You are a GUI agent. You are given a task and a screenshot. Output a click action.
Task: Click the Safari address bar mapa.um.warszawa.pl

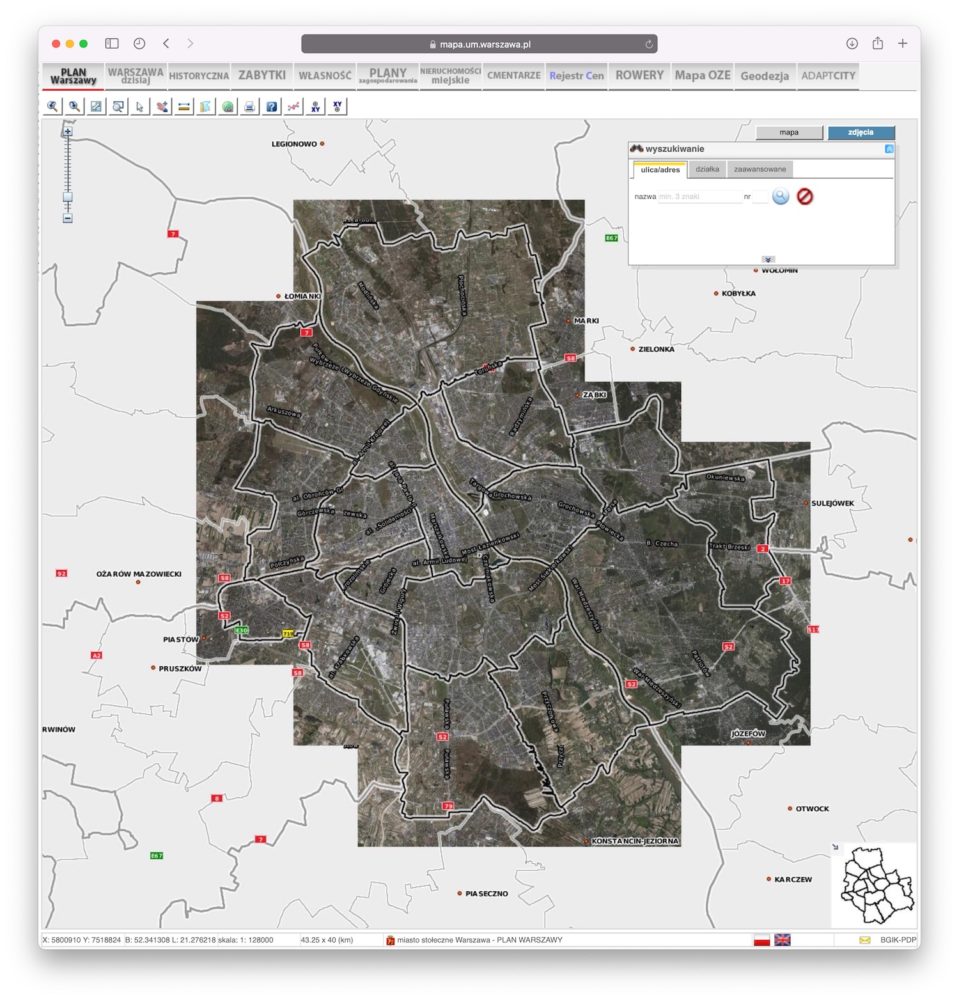(x=480, y=44)
